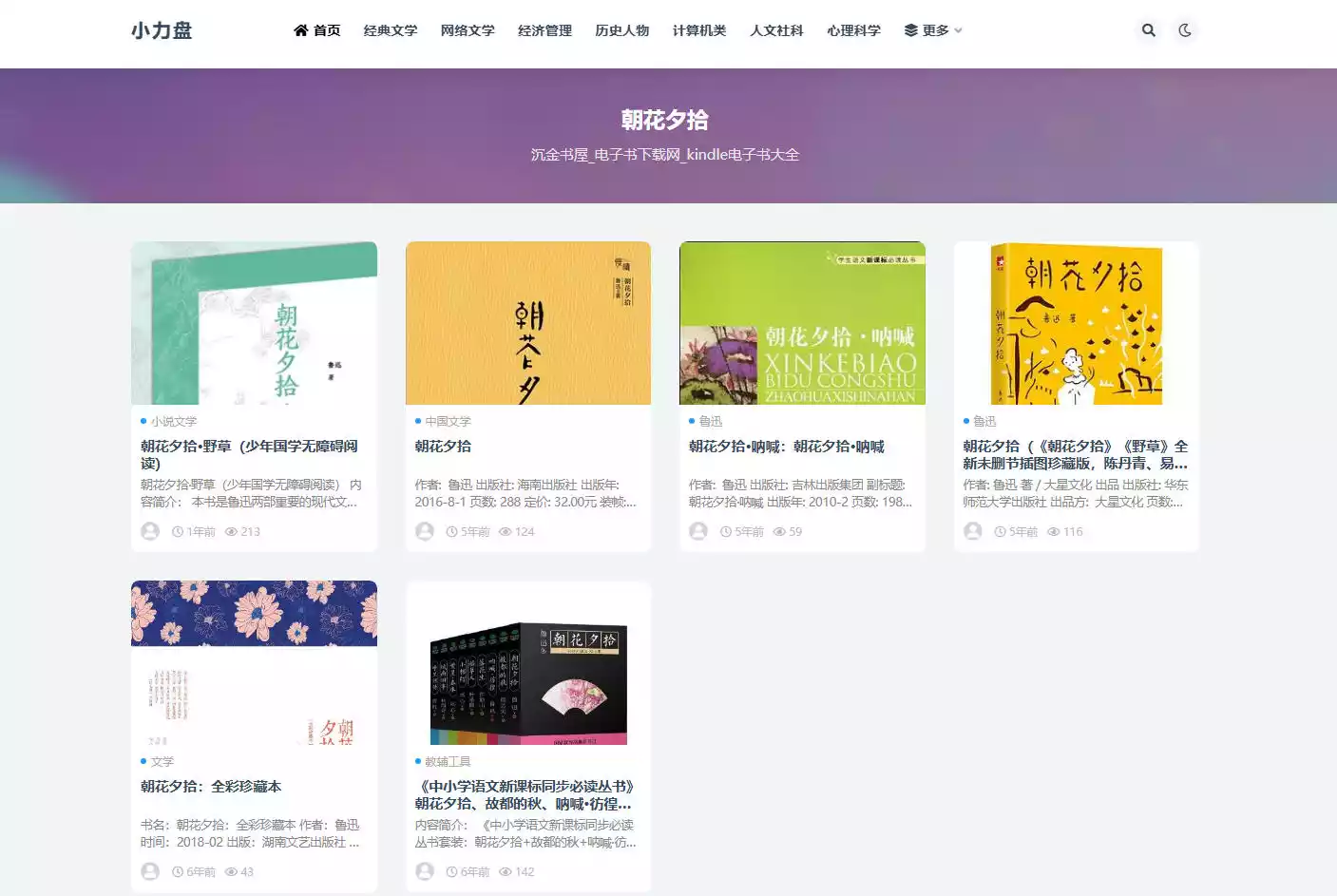Open 人文社科 menu item
The height and width of the screenshot is (896, 1337).
(x=776, y=30)
